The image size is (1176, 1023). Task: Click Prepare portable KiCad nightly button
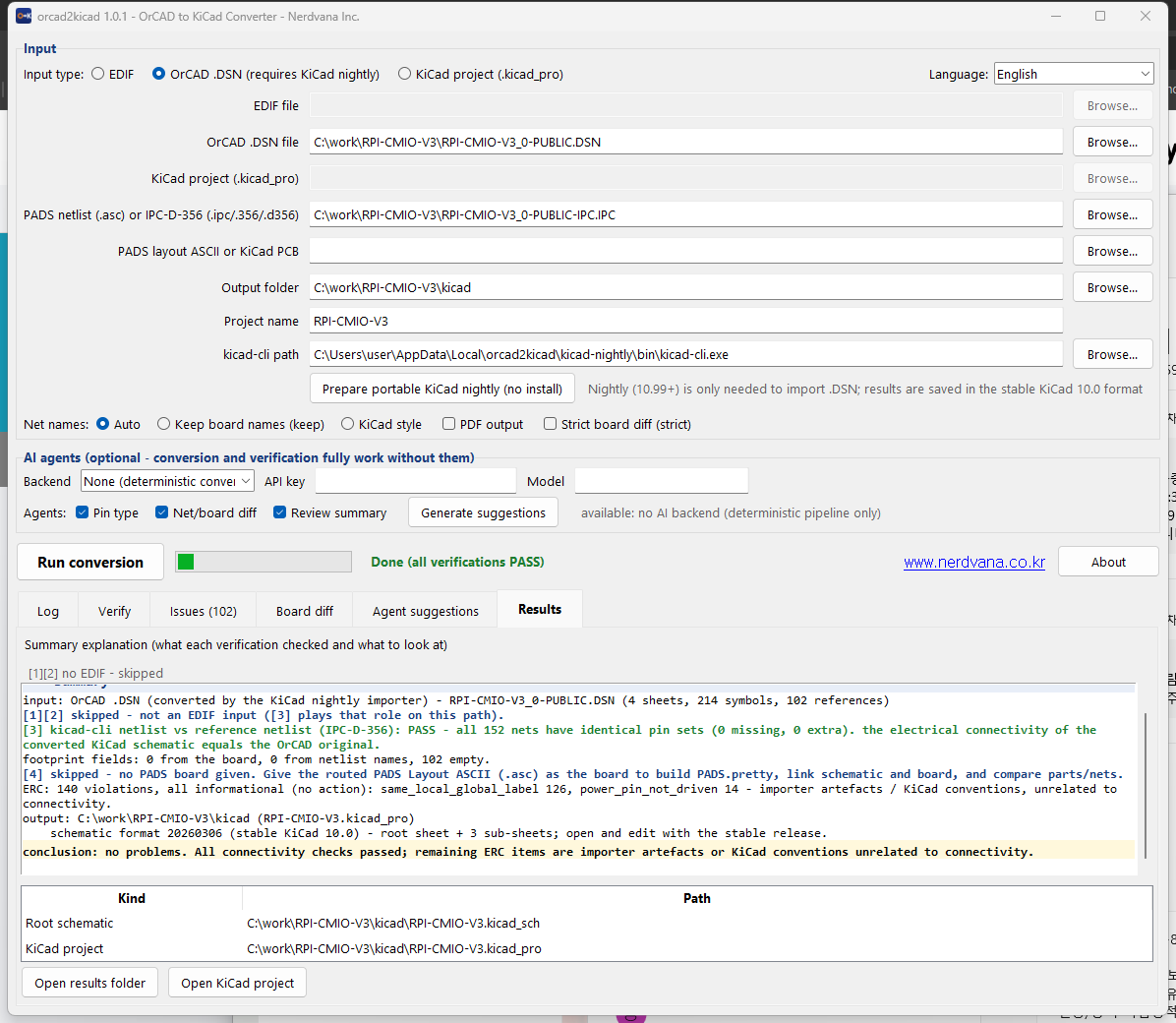(441, 389)
